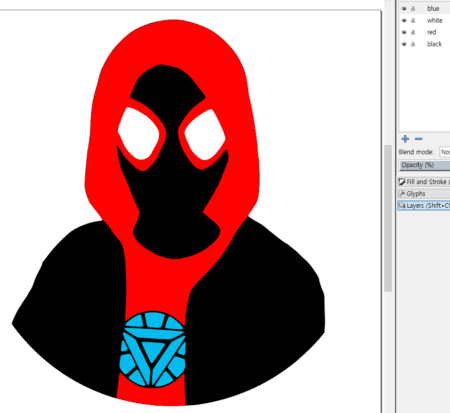The image size is (450, 413).
Task: Switch to the Fill and Stroke tab
Action: click(x=424, y=182)
